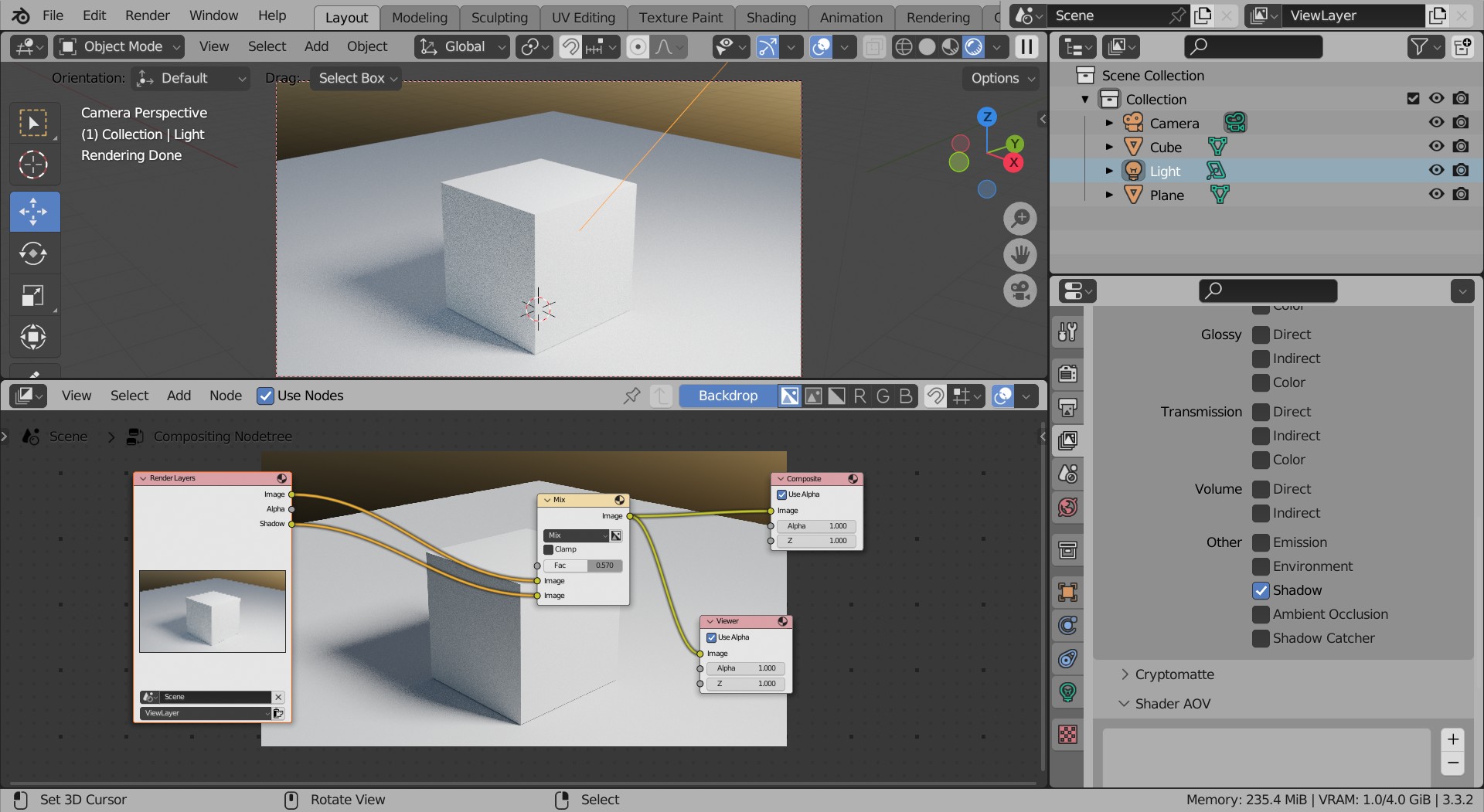This screenshot has width=1484, height=812.
Task: Enable Glossy Direct pass checkbox
Action: [x=1261, y=335]
